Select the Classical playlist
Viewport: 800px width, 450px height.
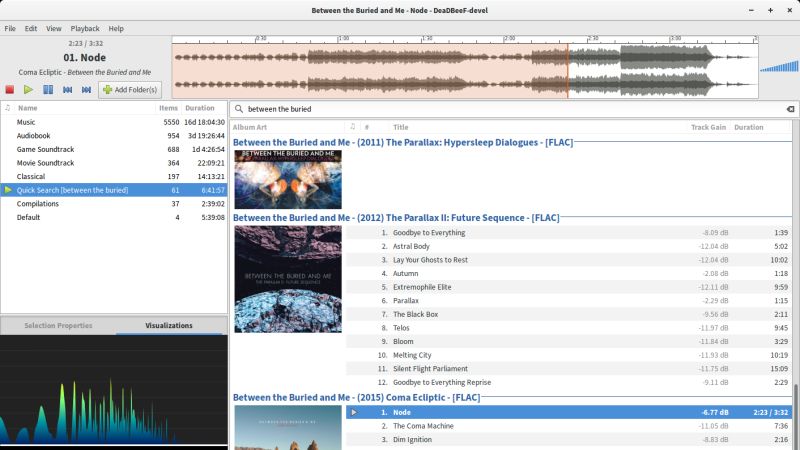click(x=114, y=177)
